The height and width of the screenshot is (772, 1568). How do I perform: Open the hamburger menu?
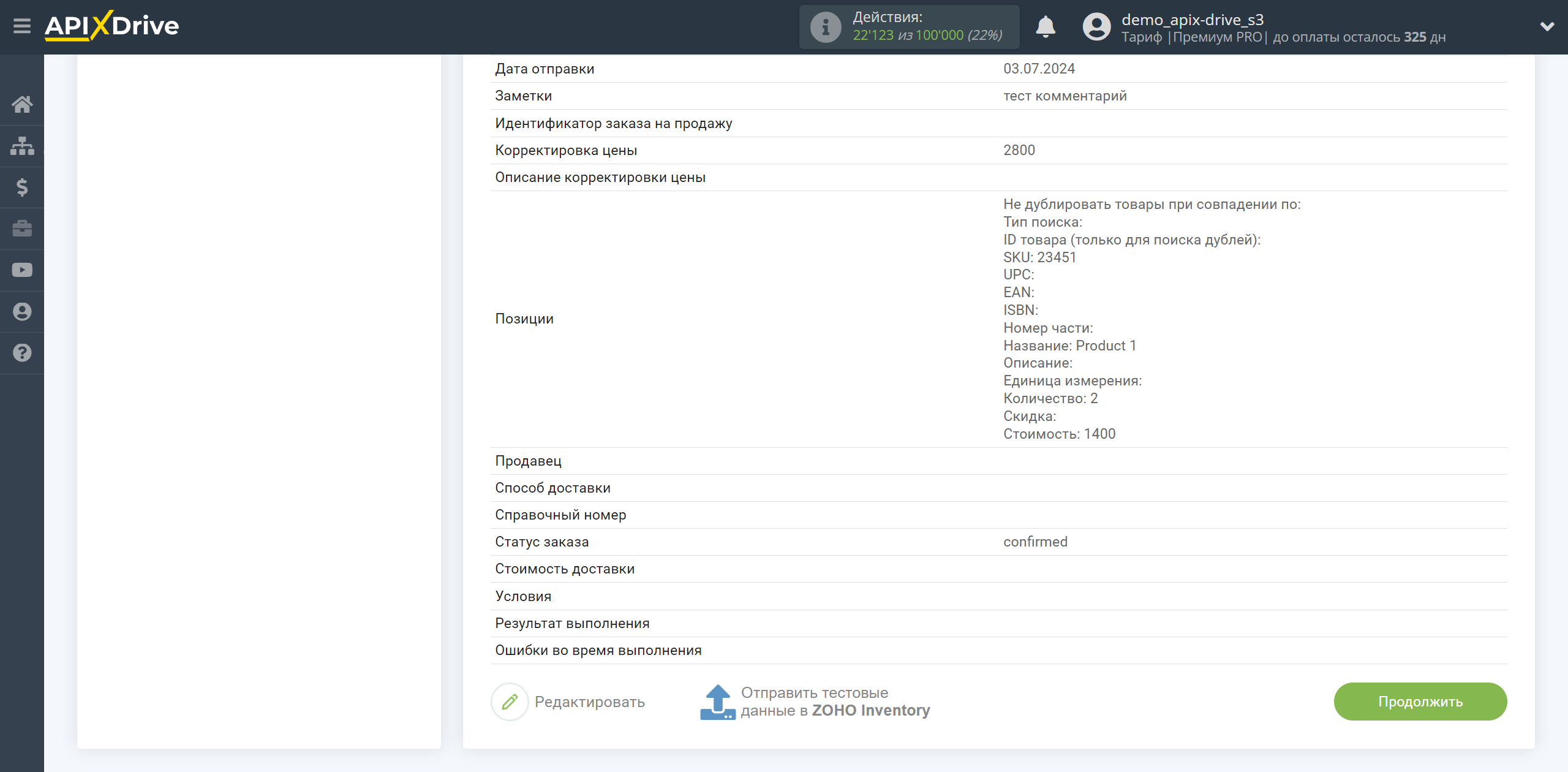point(22,26)
